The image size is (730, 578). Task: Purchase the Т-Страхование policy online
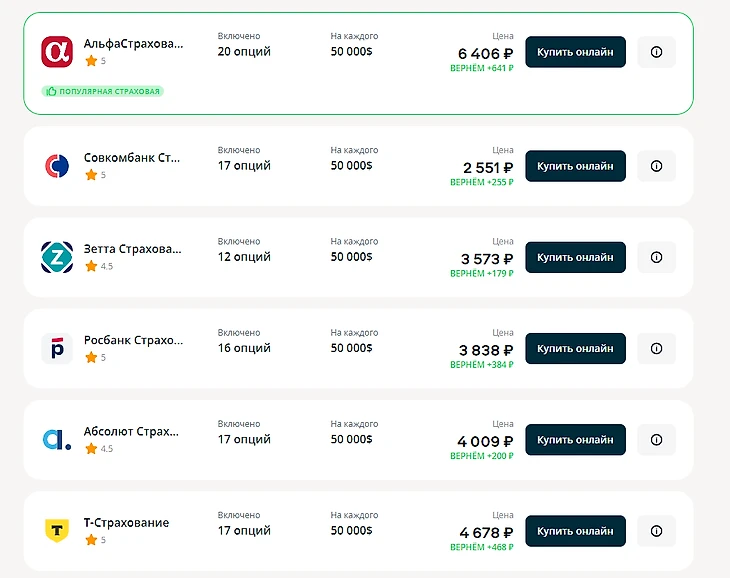(575, 530)
